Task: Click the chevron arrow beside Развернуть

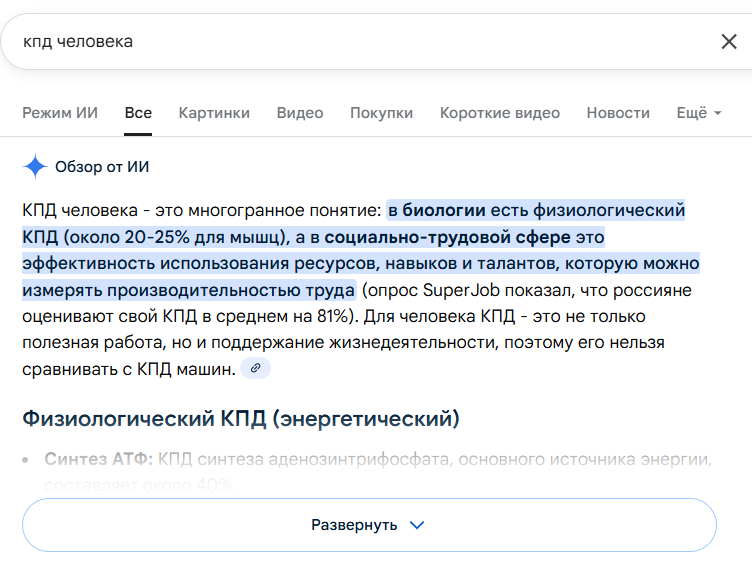Action: point(418,525)
